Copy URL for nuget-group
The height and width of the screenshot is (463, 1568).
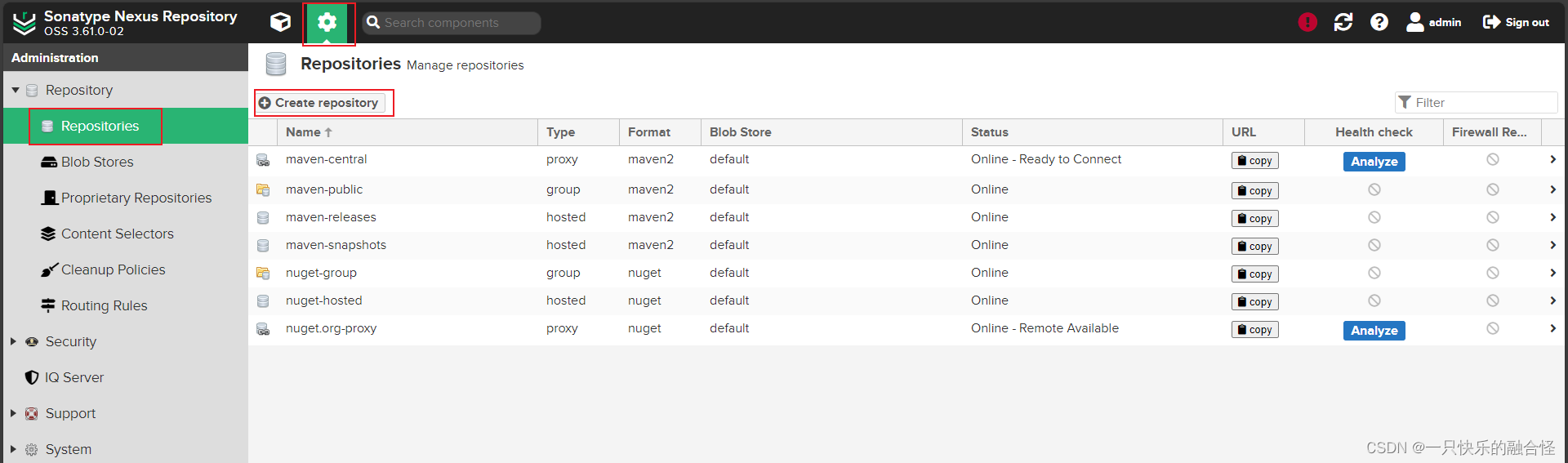pos(1254,274)
